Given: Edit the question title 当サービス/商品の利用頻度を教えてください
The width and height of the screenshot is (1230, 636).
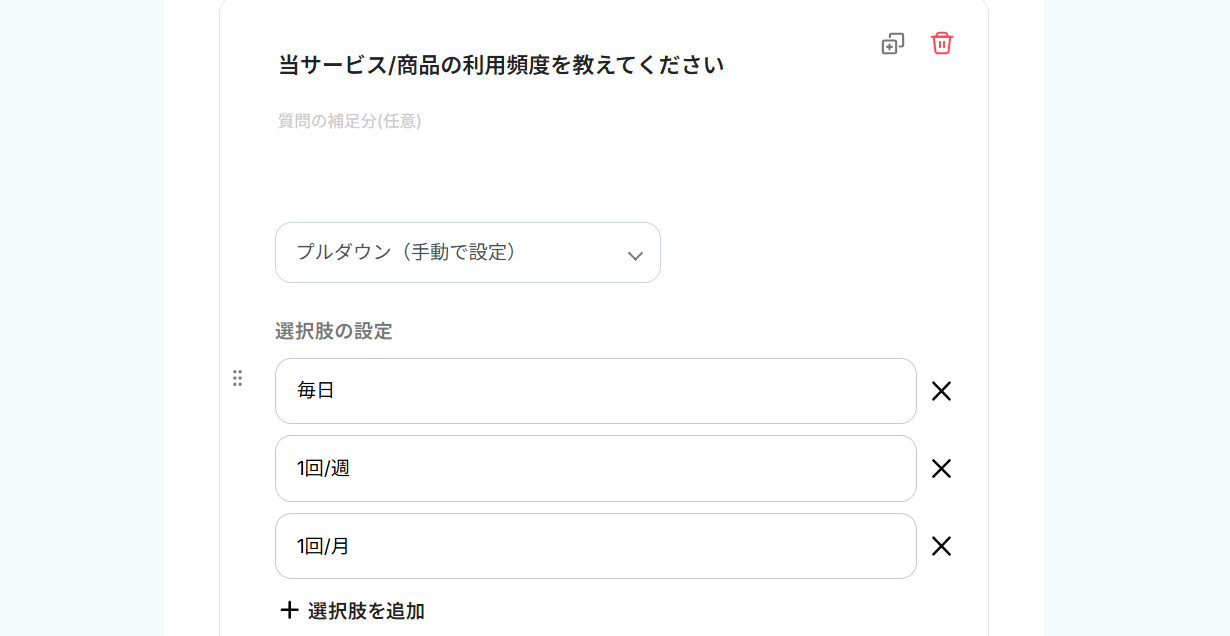Looking at the screenshot, I should pos(500,66).
